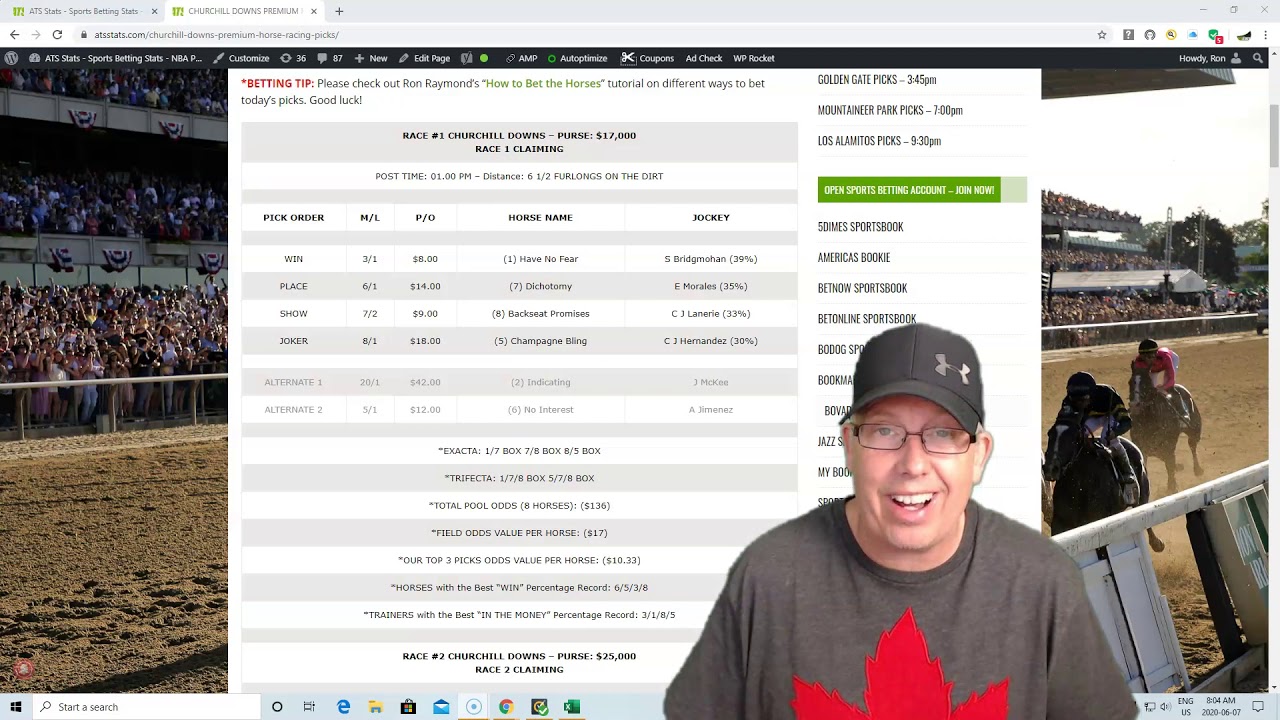Open BetOnline Sportsbook link
Viewport: 1280px width, 720px height.
tap(867, 319)
